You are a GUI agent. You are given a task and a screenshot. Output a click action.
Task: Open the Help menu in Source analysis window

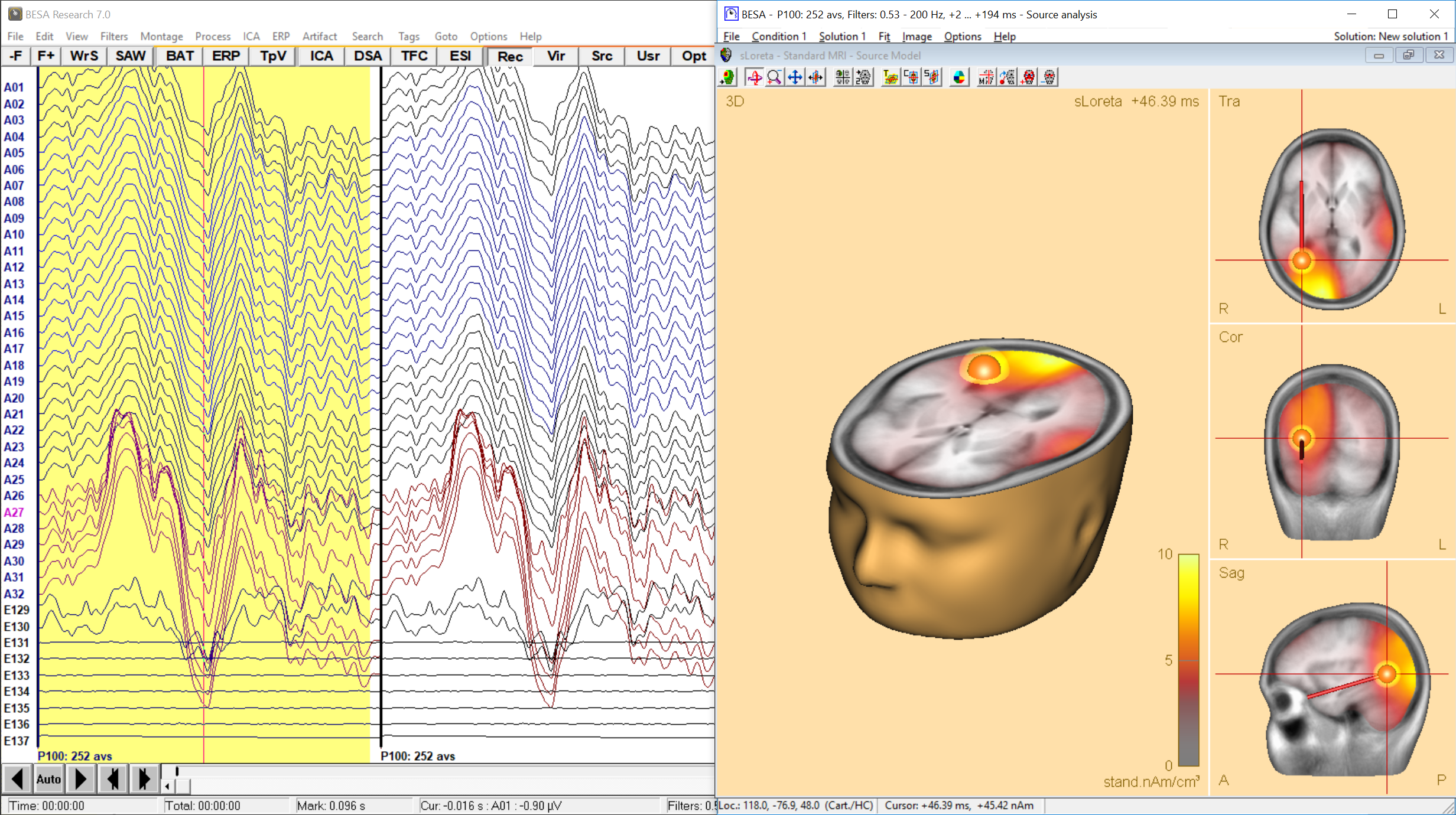point(1005,37)
